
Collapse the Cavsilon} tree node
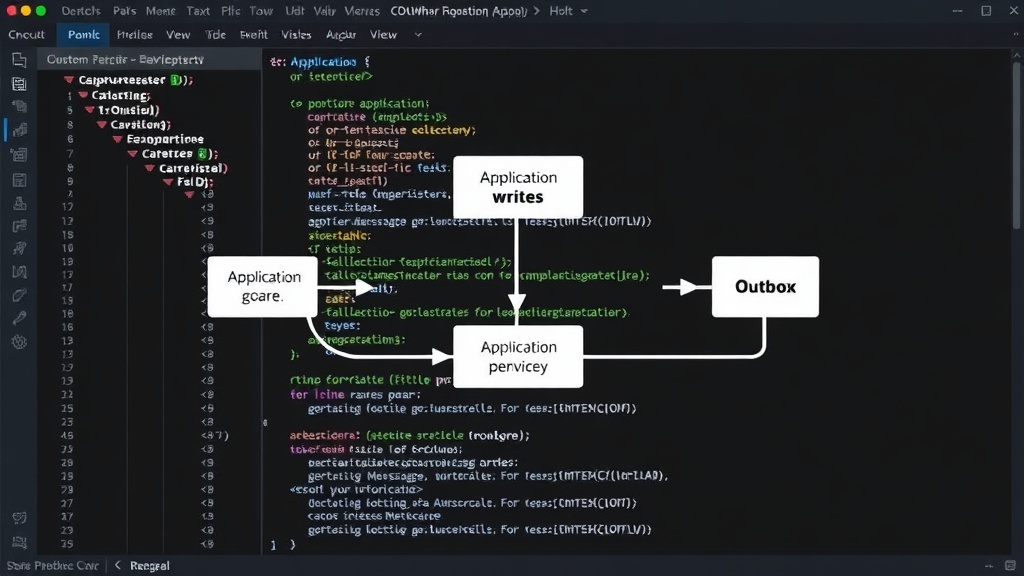pyautogui.click(x=102, y=124)
